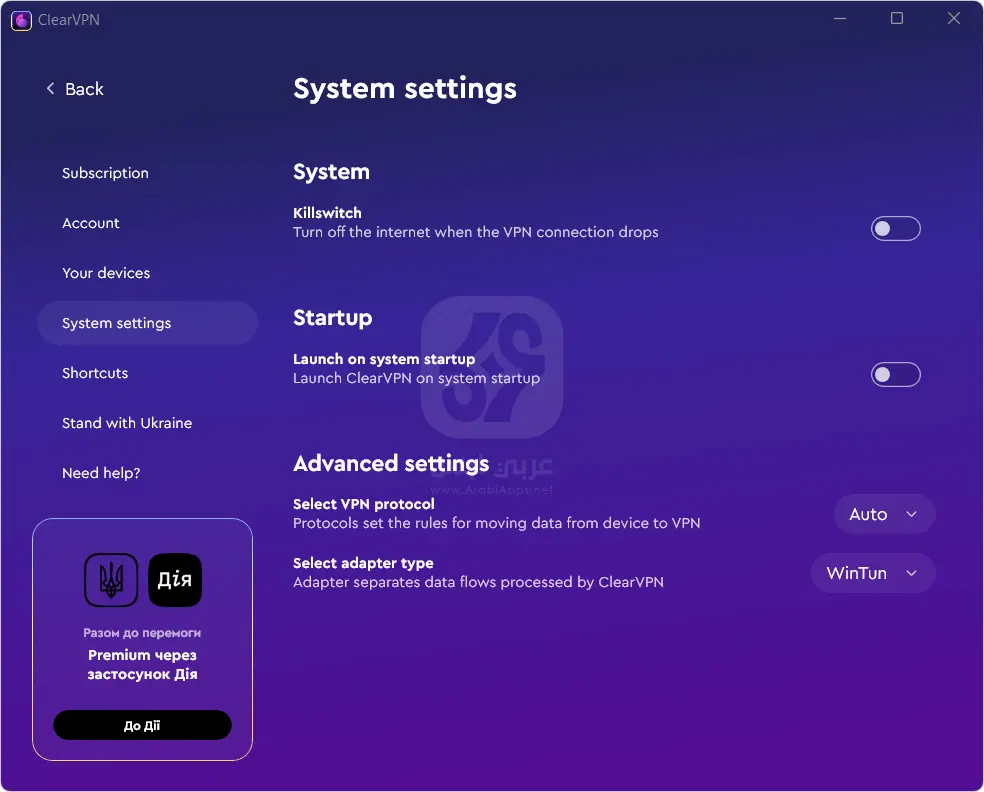Open the Account settings section
The height and width of the screenshot is (792, 984).
tap(91, 223)
